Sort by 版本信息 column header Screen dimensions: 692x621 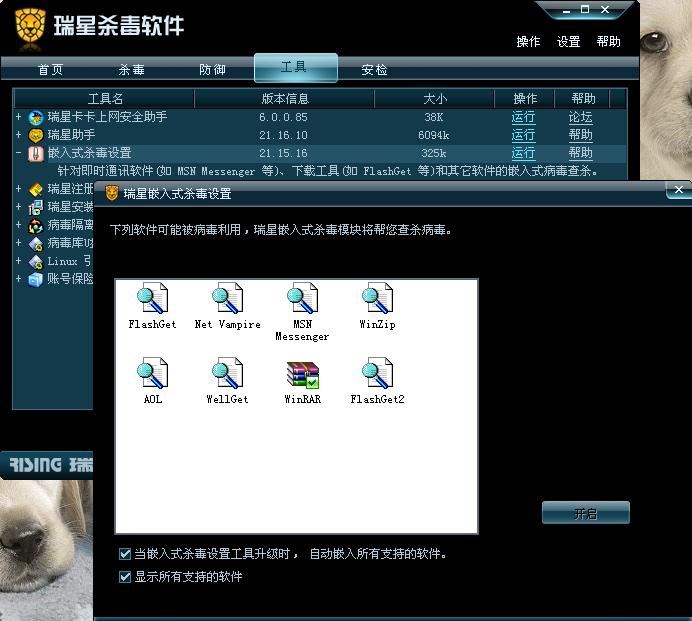click(x=285, y=98)
